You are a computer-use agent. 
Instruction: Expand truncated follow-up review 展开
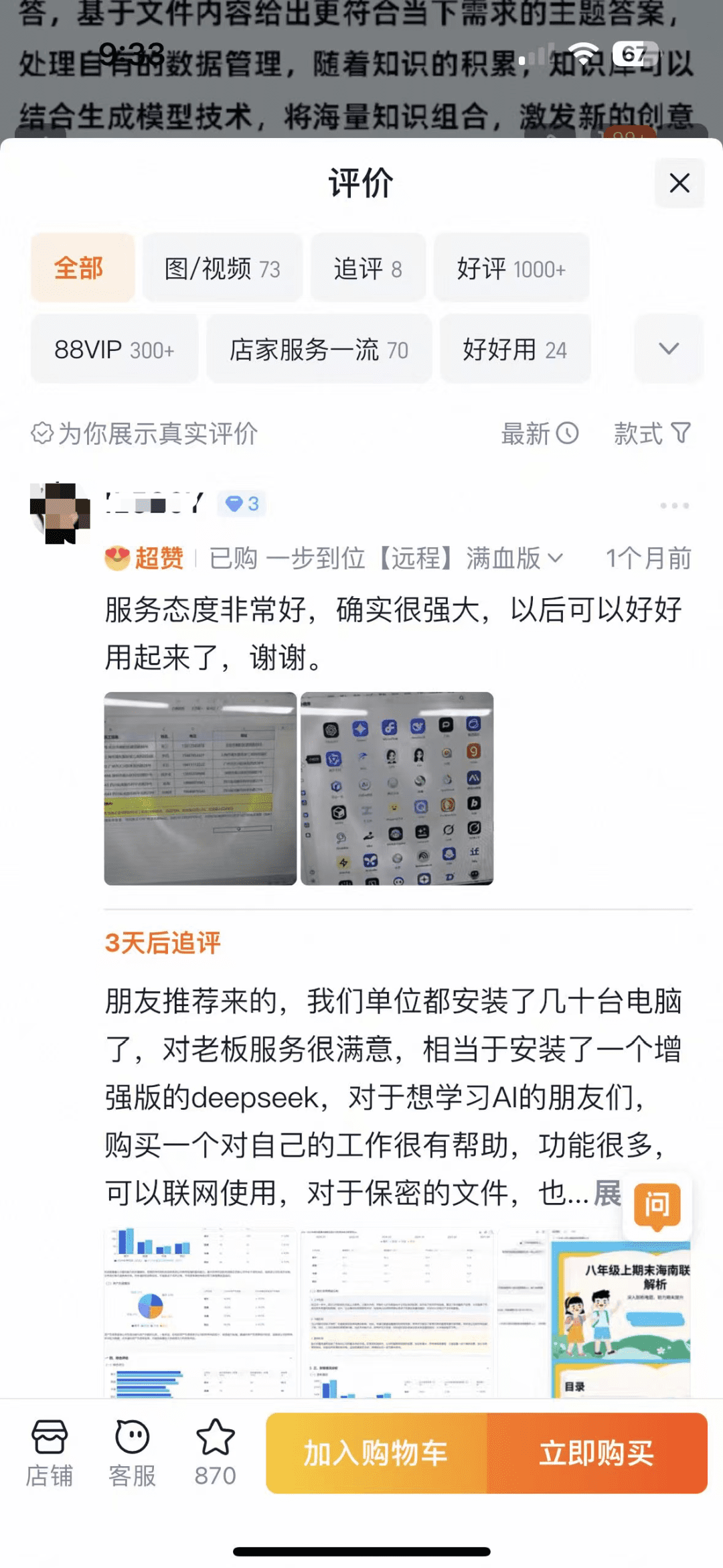pyautogui.click(x=608, y=1193)
